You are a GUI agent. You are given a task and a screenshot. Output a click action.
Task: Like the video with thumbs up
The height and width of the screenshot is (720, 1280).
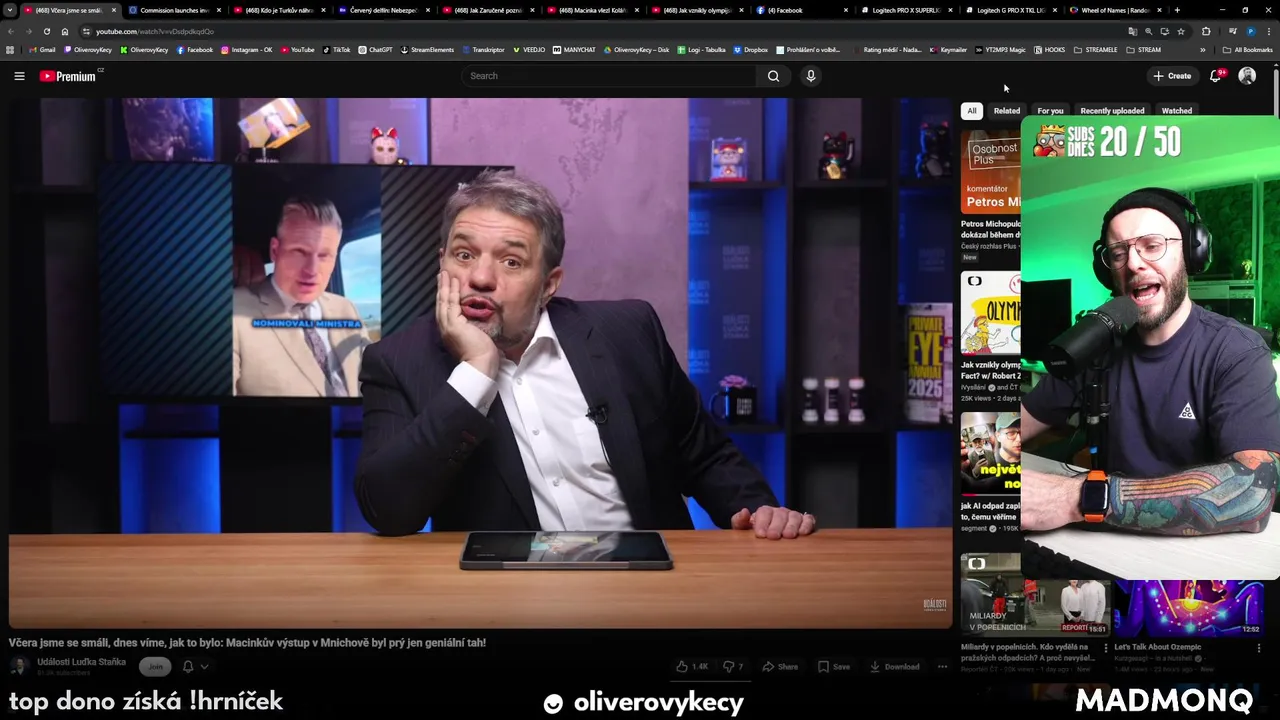692,667
